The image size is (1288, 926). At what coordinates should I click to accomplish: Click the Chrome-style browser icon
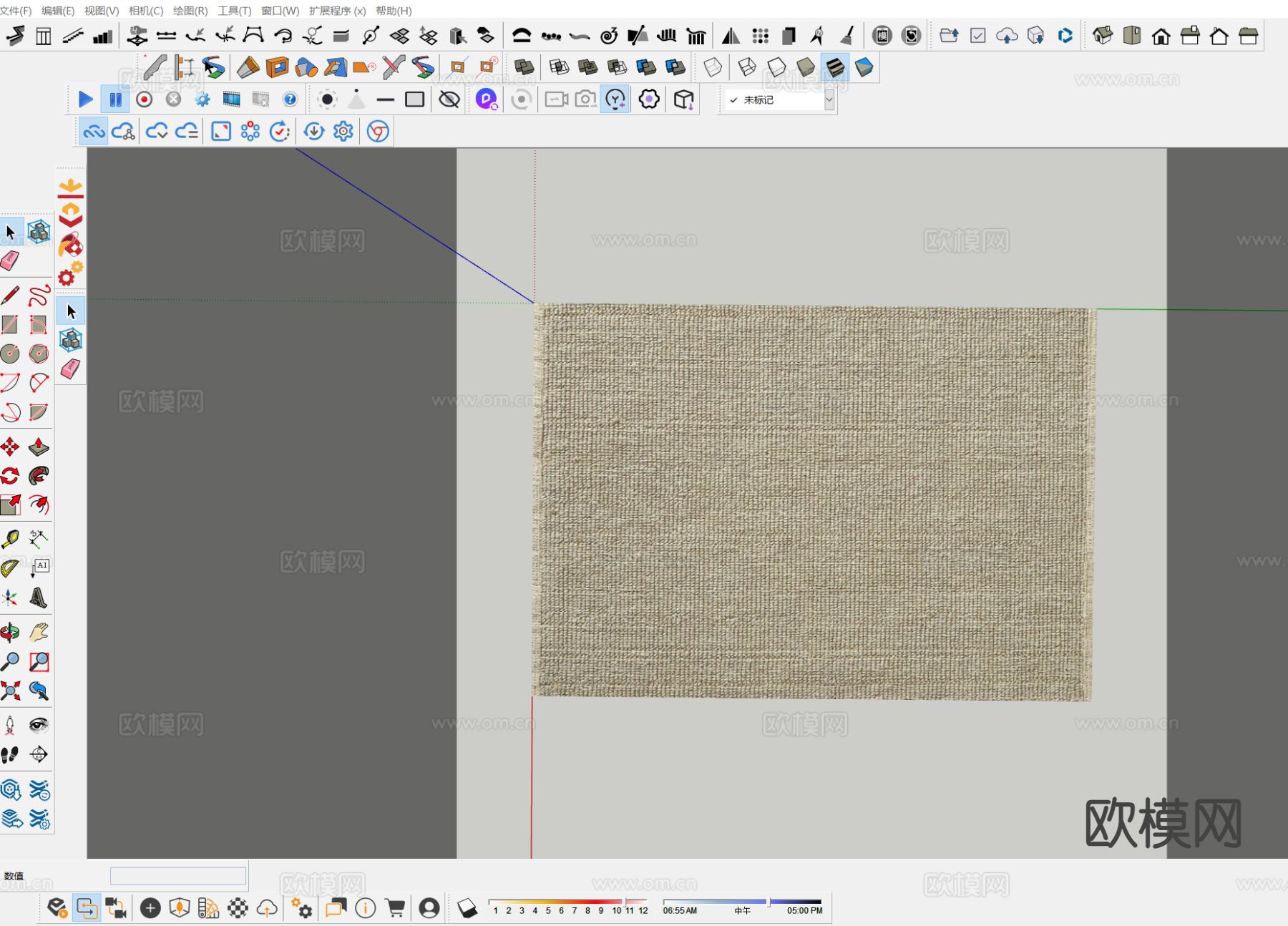(x=378, y=132)
